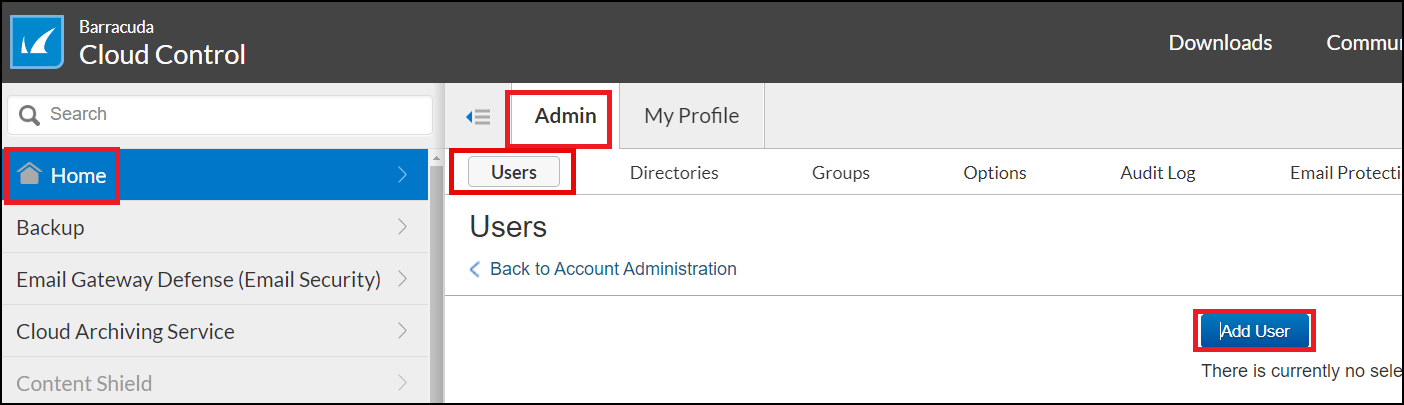Click the back arrow beside Account Administration
This screenshot has width=1404, height=405.
coord(475,270)
